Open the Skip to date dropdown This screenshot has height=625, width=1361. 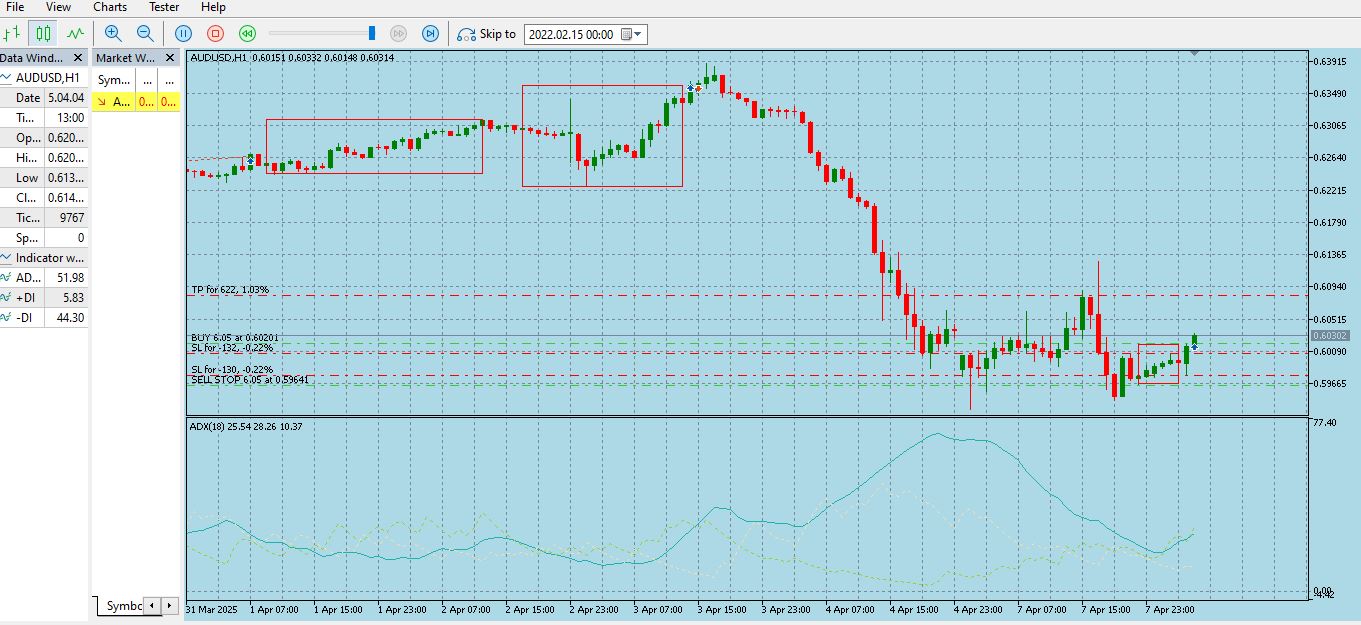click(638, 34)
